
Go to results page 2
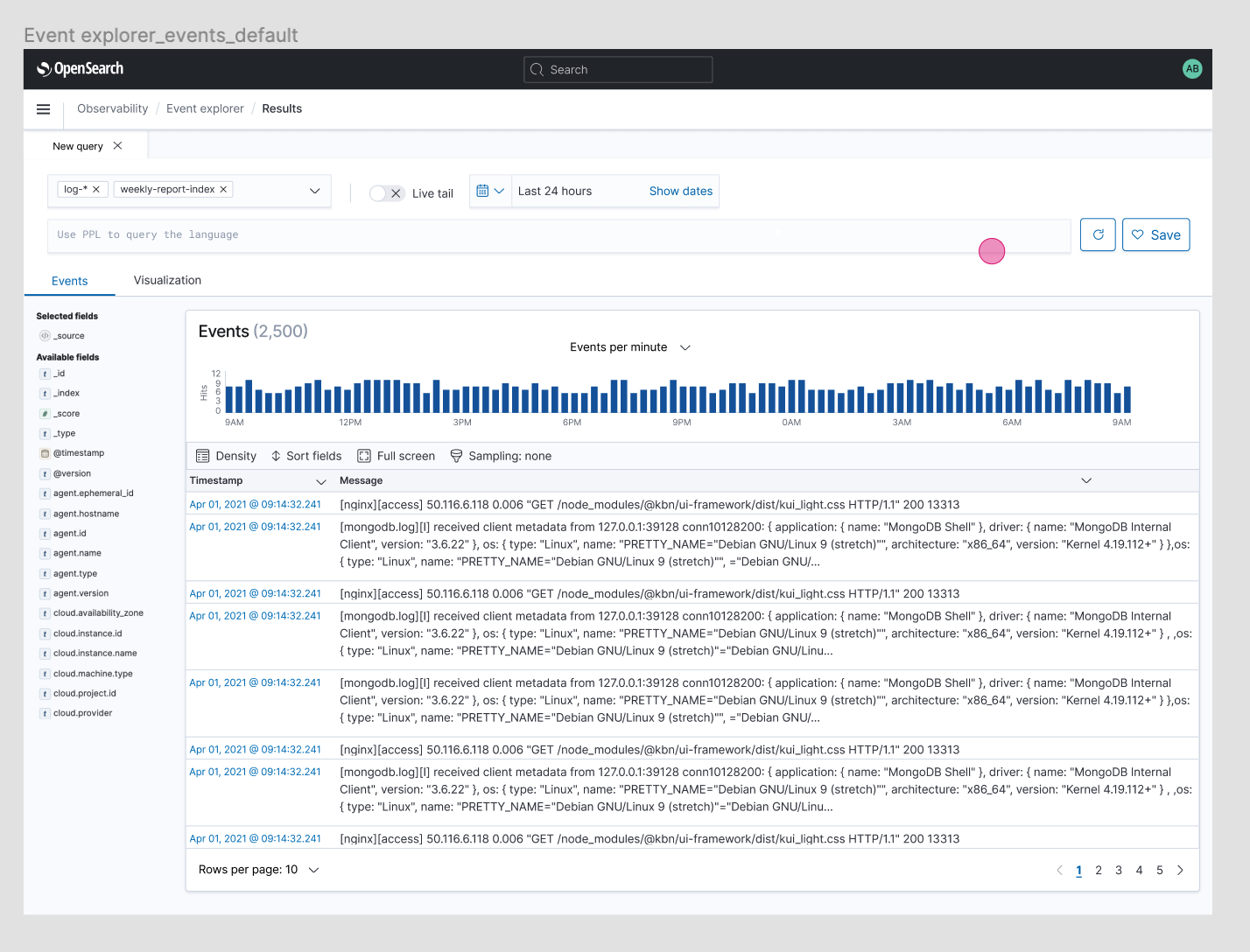(x=1099, y=870)
